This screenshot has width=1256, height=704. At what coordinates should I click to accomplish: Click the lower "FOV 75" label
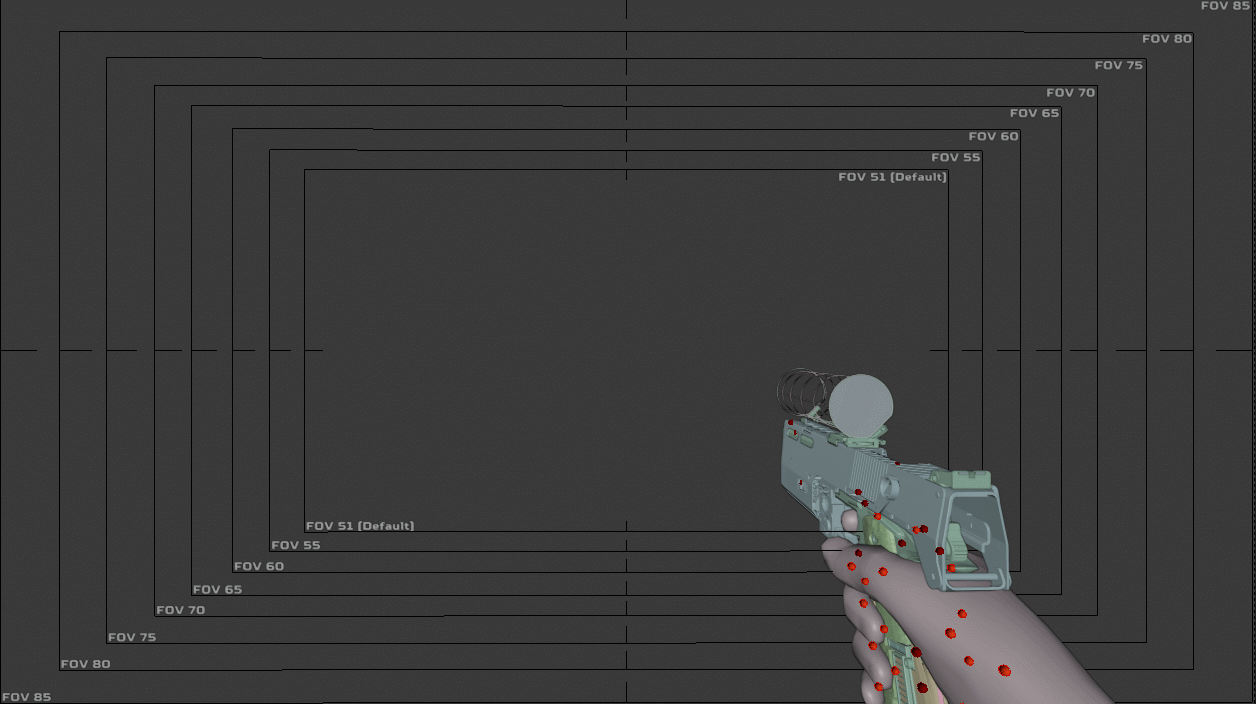[x=132, y=637]
